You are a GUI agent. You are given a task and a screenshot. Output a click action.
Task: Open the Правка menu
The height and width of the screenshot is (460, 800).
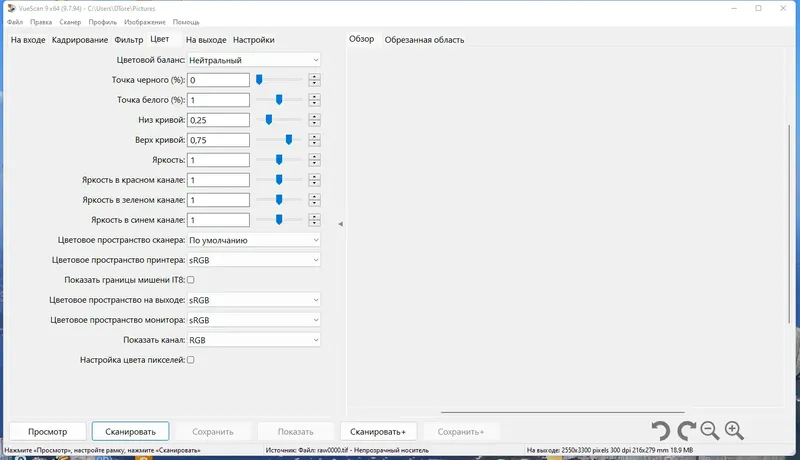point(41,22)
